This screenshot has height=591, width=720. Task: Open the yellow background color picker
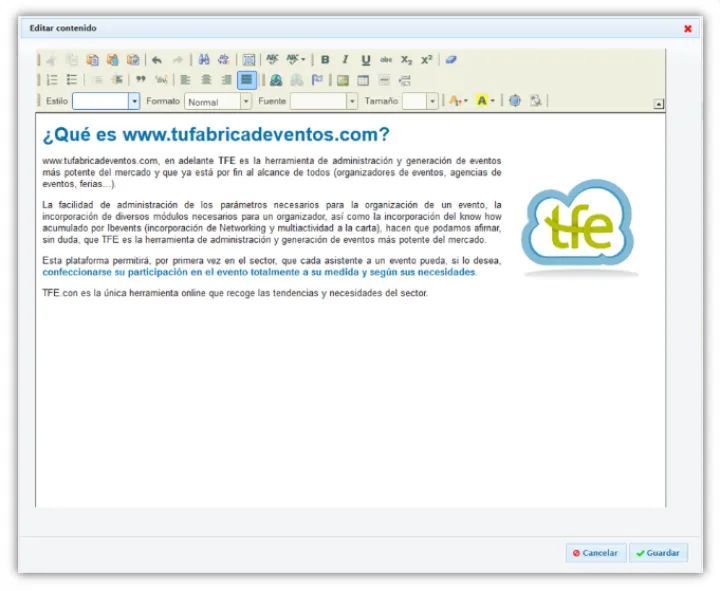(x=485, y=101)
